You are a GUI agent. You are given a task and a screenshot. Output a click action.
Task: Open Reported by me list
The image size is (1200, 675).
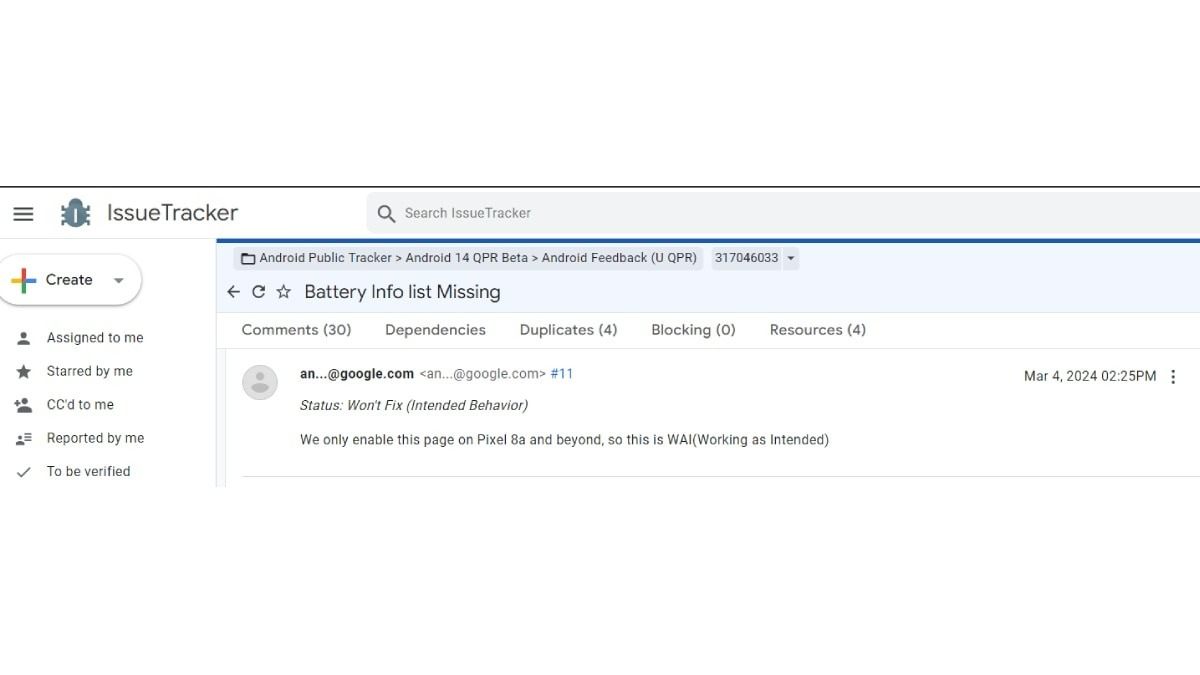[x=95, y=438]
